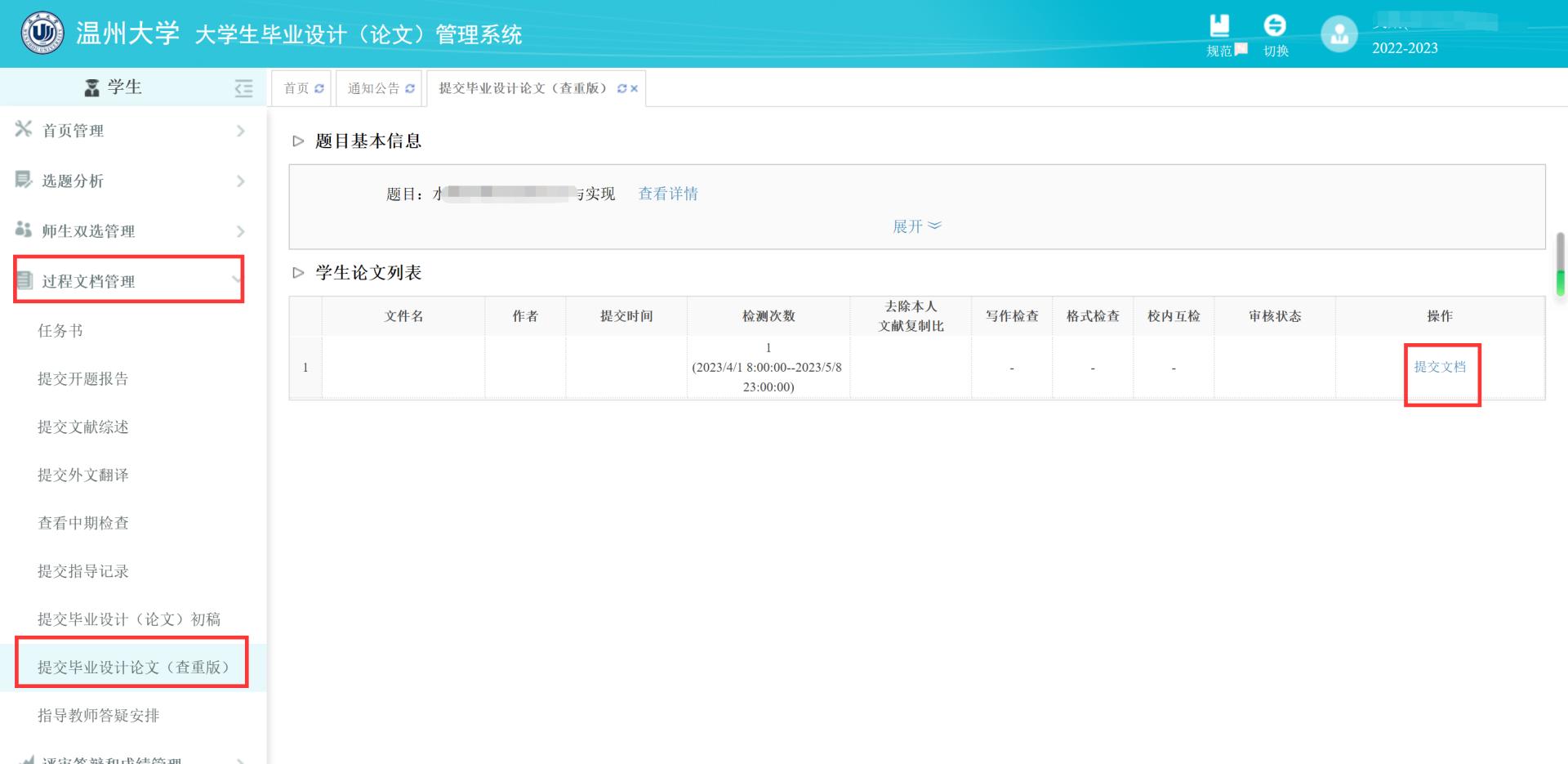Refresh the 首页 tab using its reload icon

coord(319,89)
